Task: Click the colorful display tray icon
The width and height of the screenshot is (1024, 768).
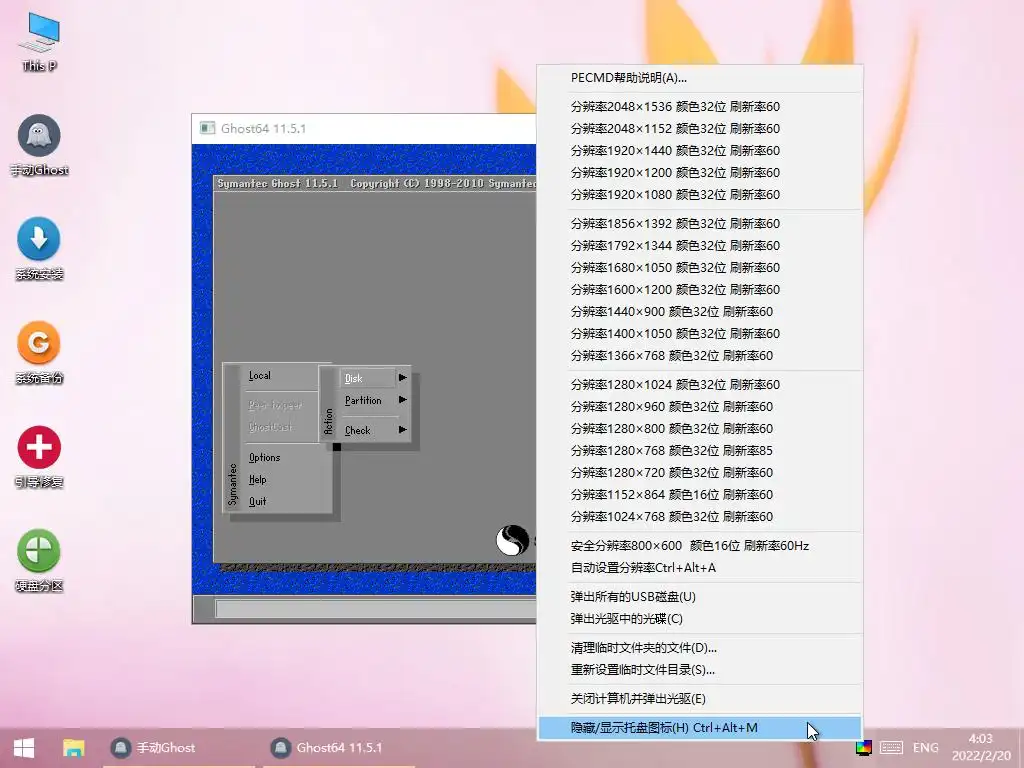Action: click(x=863, y=748)
